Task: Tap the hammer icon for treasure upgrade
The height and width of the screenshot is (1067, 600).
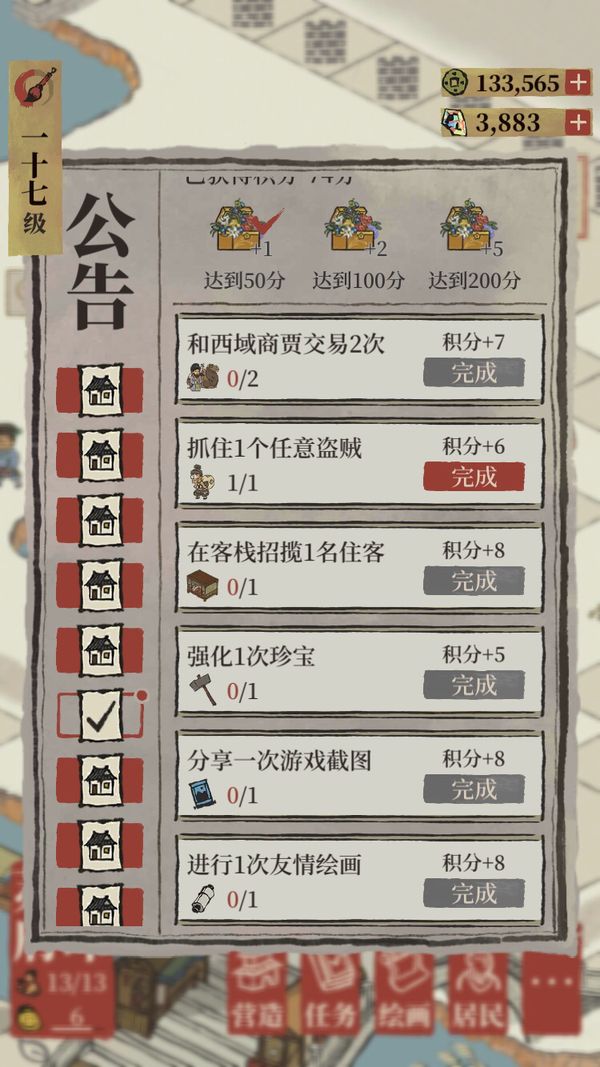Action: (x=203, y=690)
